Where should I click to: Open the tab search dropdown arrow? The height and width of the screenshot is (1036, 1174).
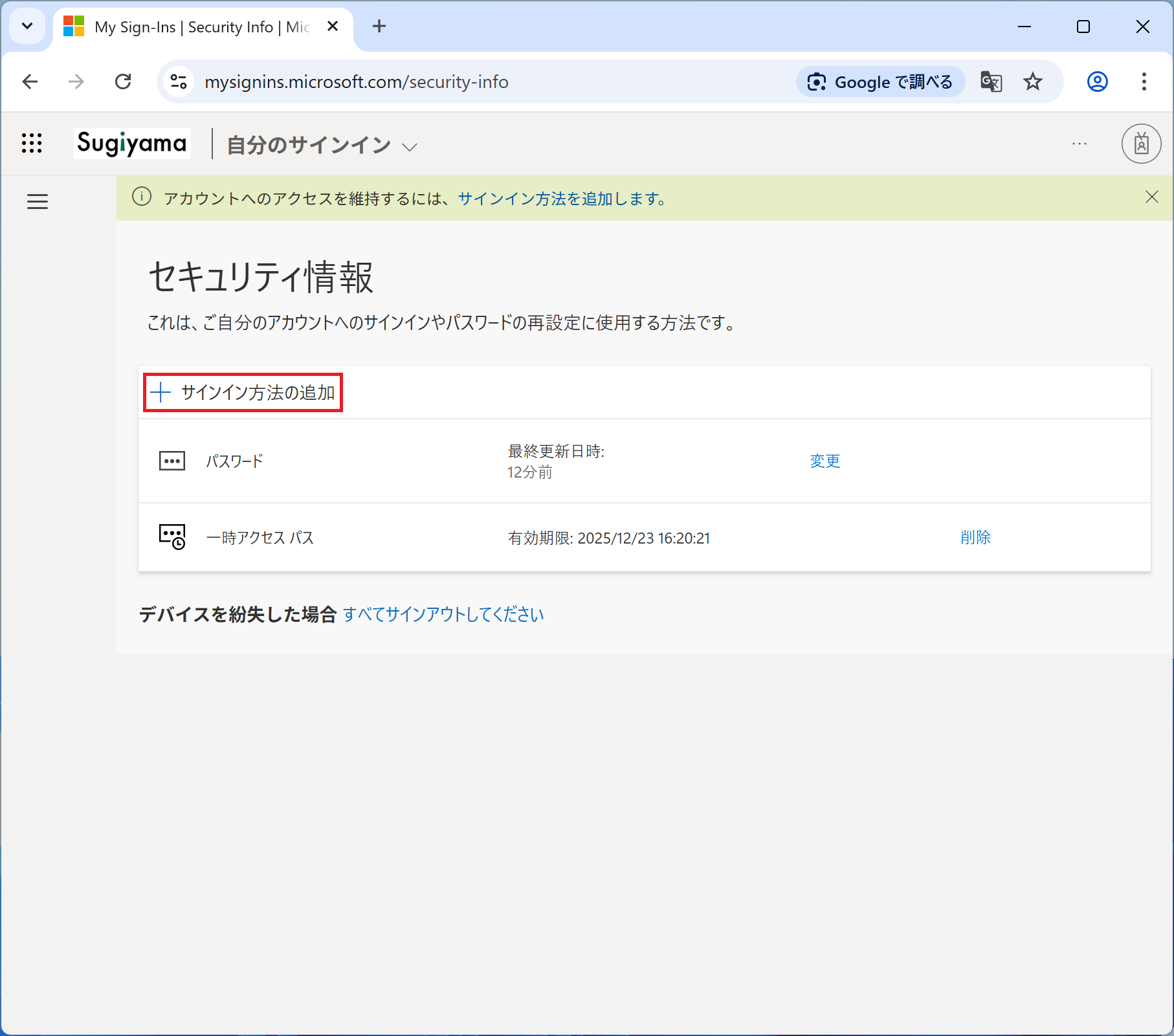(27, 27)
